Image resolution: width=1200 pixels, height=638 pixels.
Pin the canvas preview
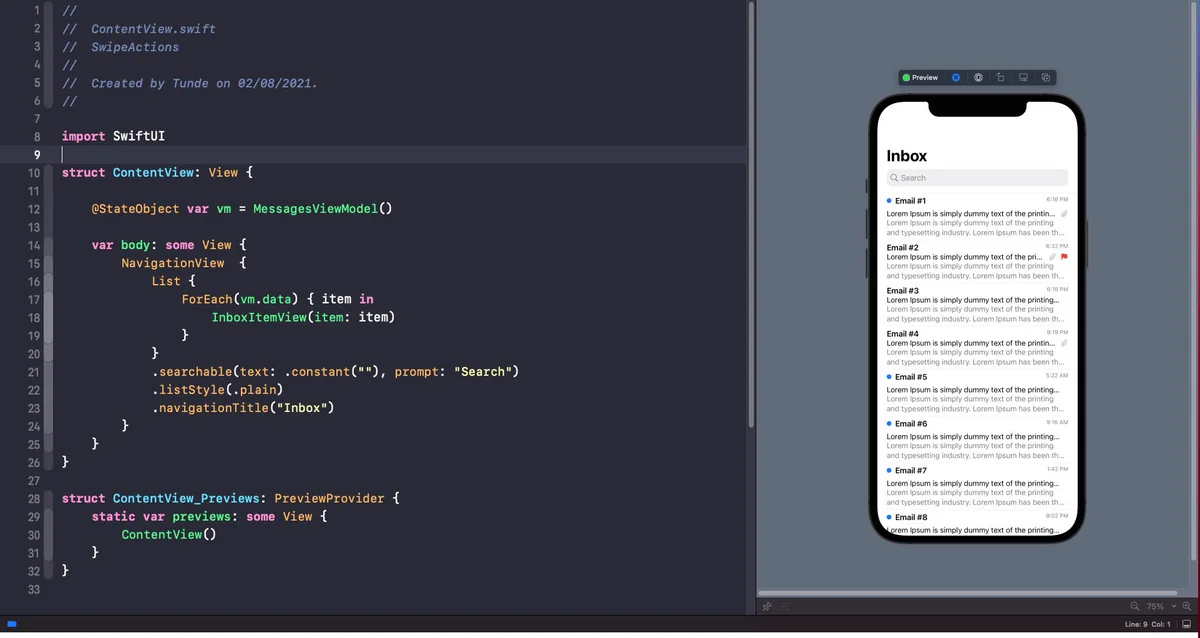(767, 606)
